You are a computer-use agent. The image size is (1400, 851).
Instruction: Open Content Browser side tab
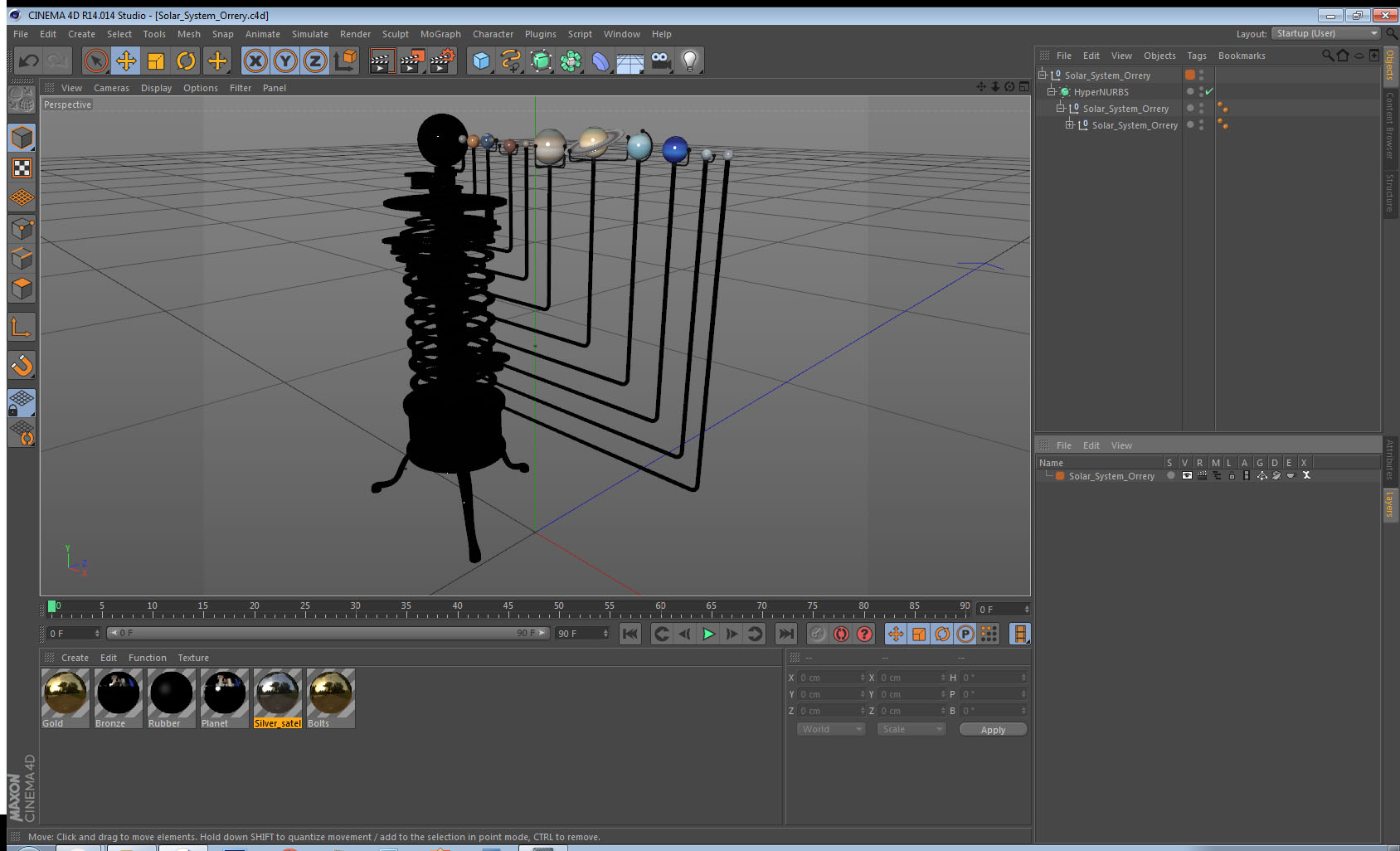point(1390,126)
